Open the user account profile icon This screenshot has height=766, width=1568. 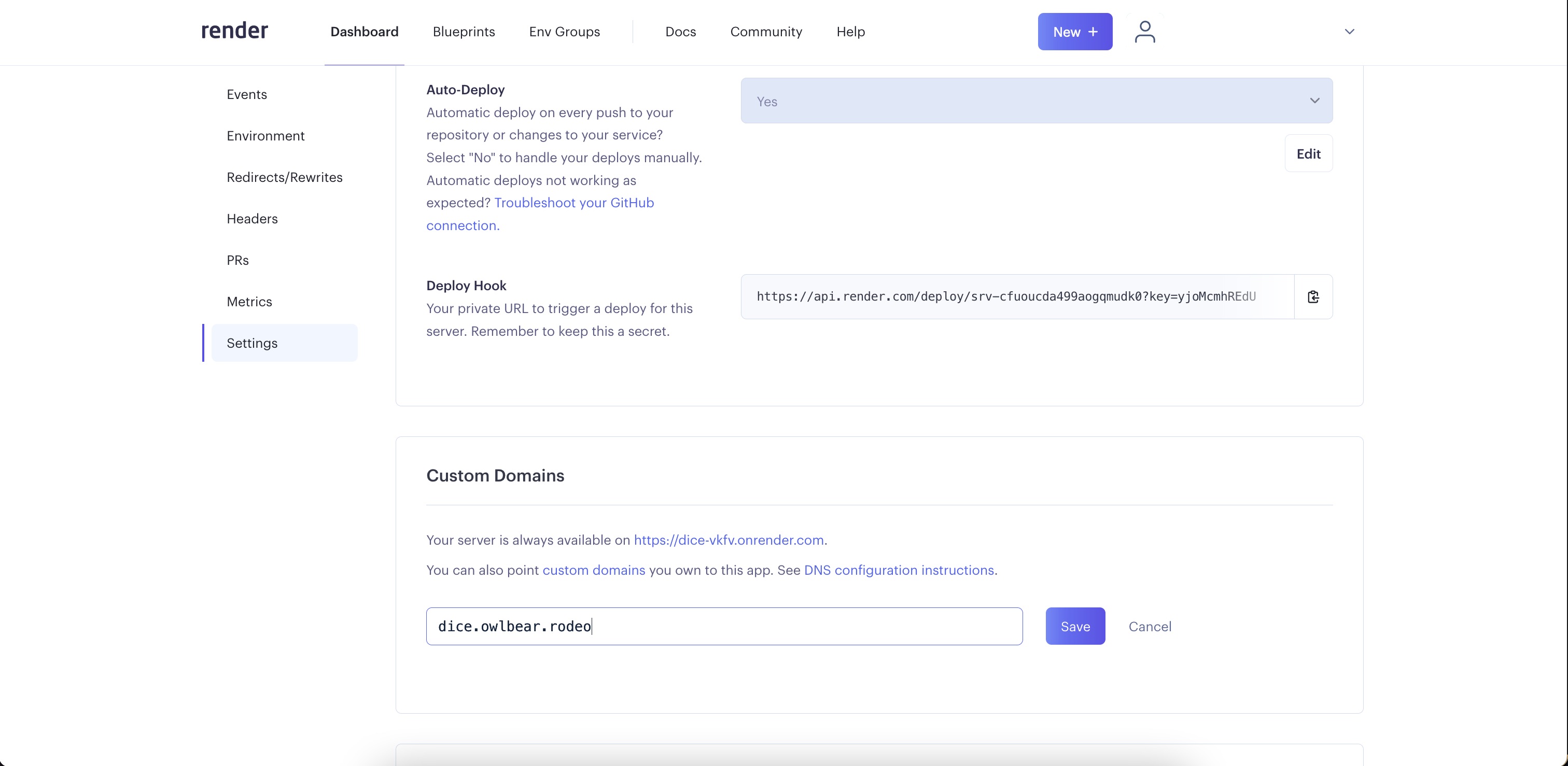click(1145, 31)
